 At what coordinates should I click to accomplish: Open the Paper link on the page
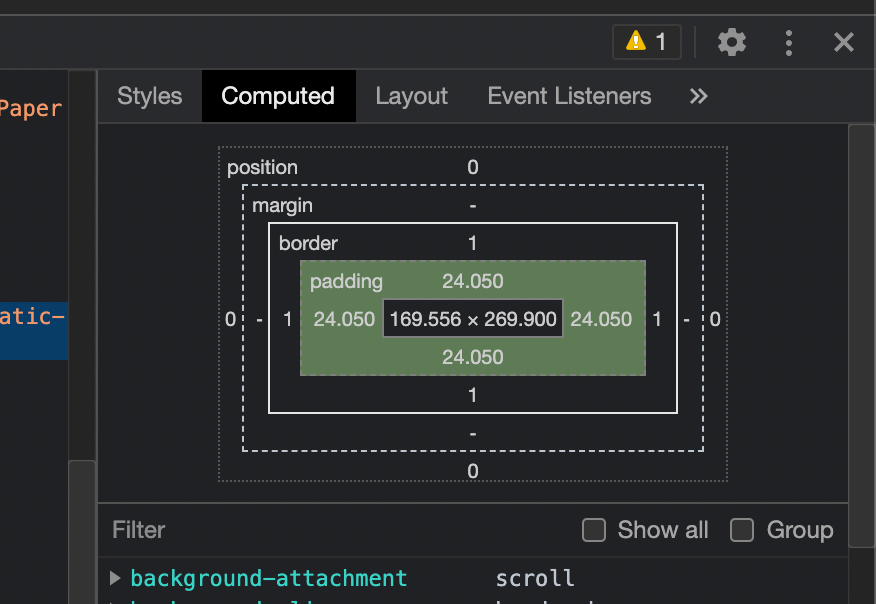click(31, 108)
